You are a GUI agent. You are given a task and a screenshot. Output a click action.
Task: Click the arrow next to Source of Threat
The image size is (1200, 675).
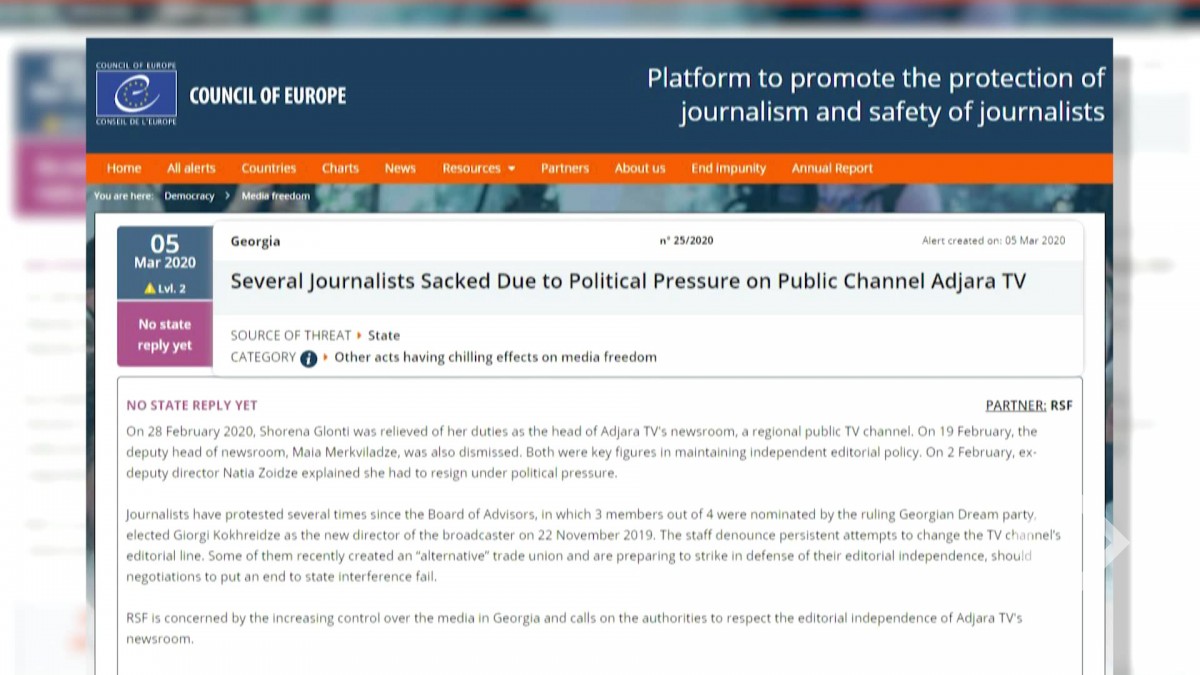tap(360, 336)
